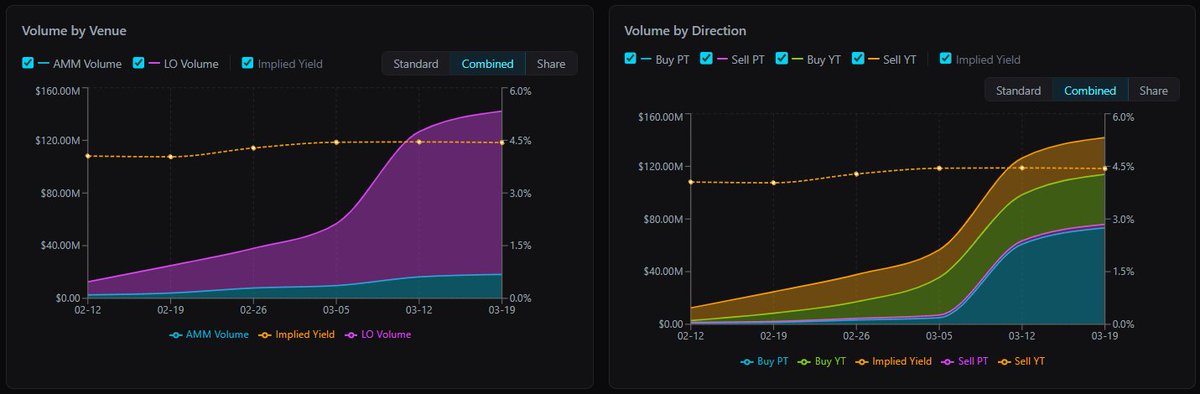Uncheck the Buy PT checkbox
This screenshot has width=1200, height=394.
pyautogui.click(x=630, y=59)
